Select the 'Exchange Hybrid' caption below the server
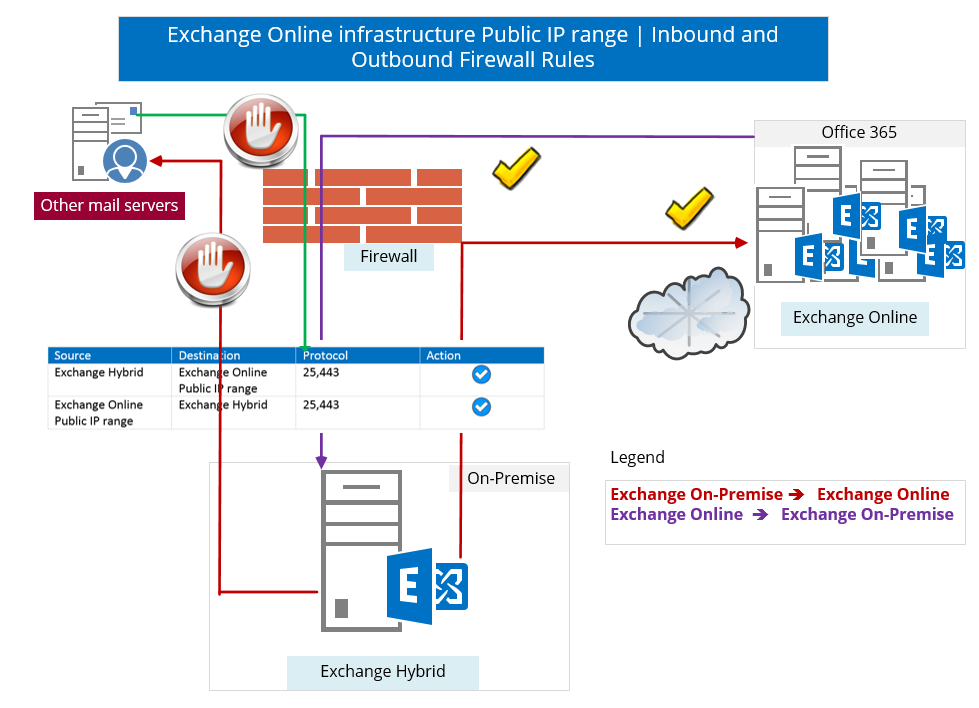This screenshot has width=979, height=708. [x=383, y=671]
